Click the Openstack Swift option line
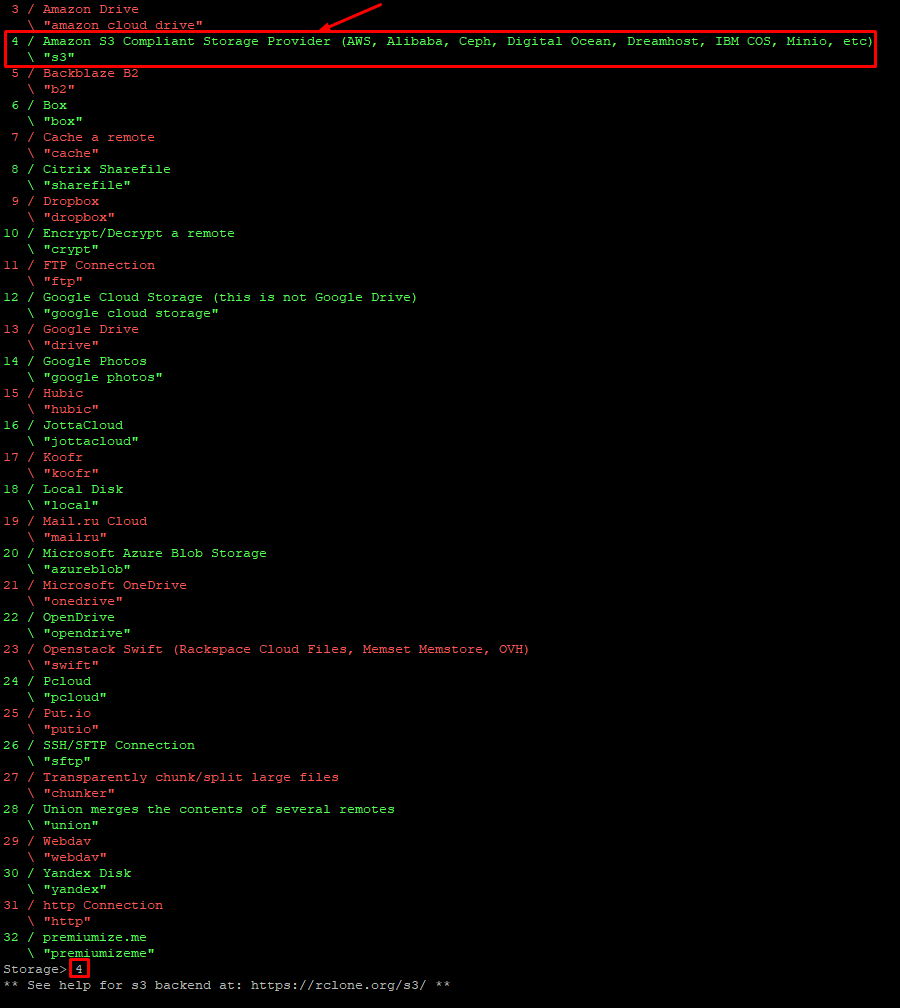This screenshot has height=1008, width=900. click(x=285, y=649)
